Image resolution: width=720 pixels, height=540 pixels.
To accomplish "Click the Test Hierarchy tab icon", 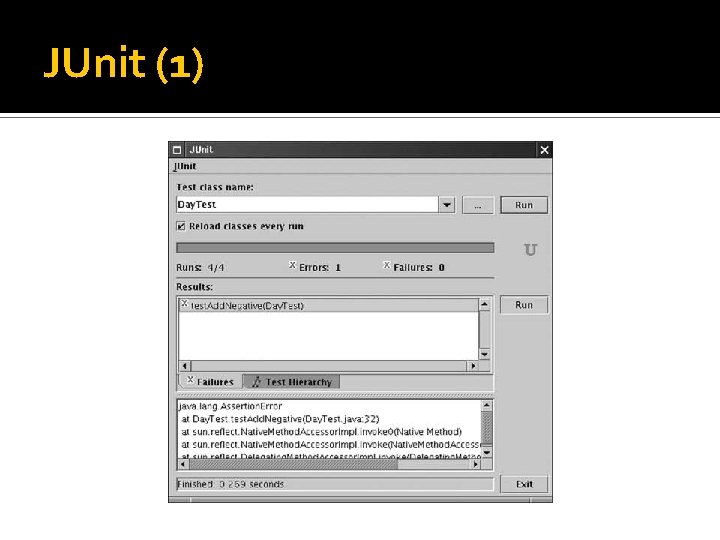I will [256, 382].
